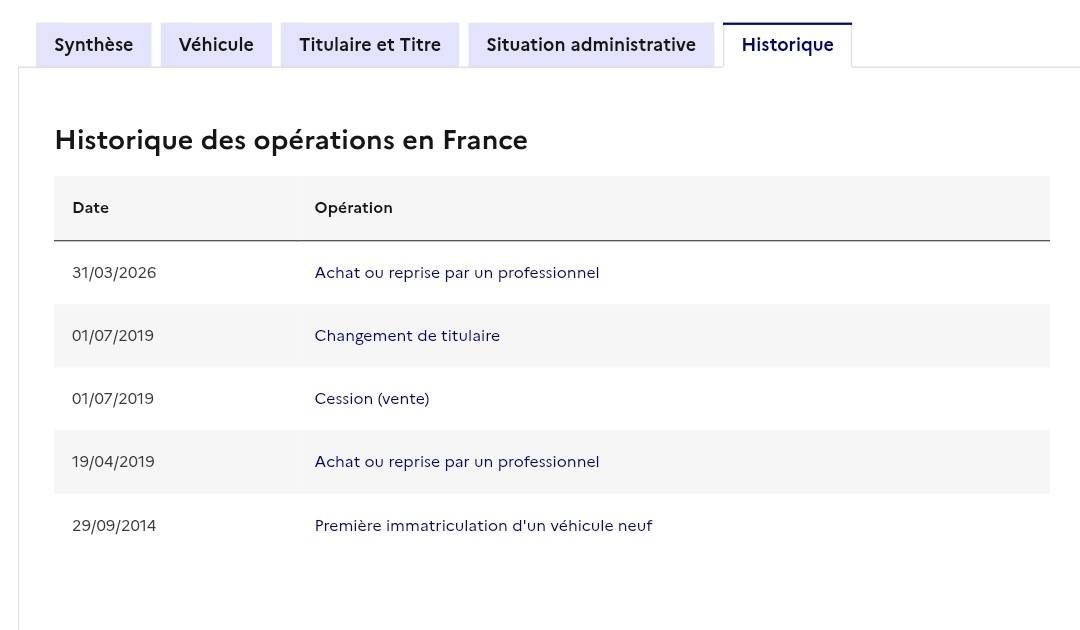
Task: Open the 2026 Achat ou reprise entry
Action: click(x=457, y=273)
